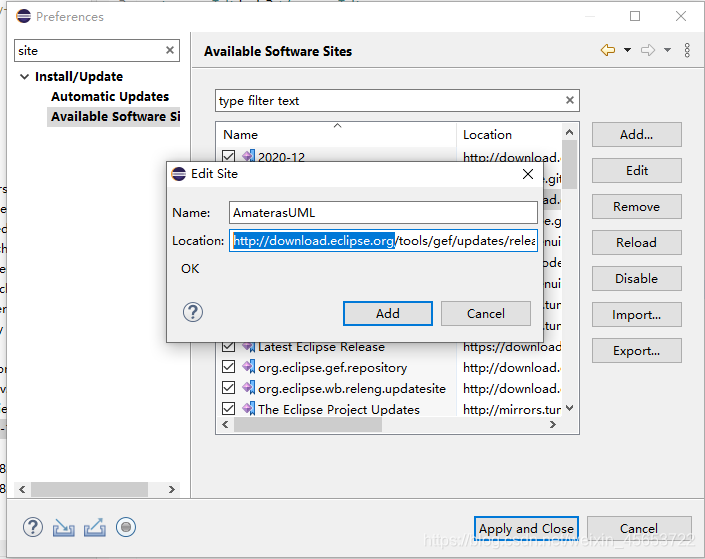Click the Disable site button
The width and height of the screenshot is (705, 559).
[x=637, y=278]
